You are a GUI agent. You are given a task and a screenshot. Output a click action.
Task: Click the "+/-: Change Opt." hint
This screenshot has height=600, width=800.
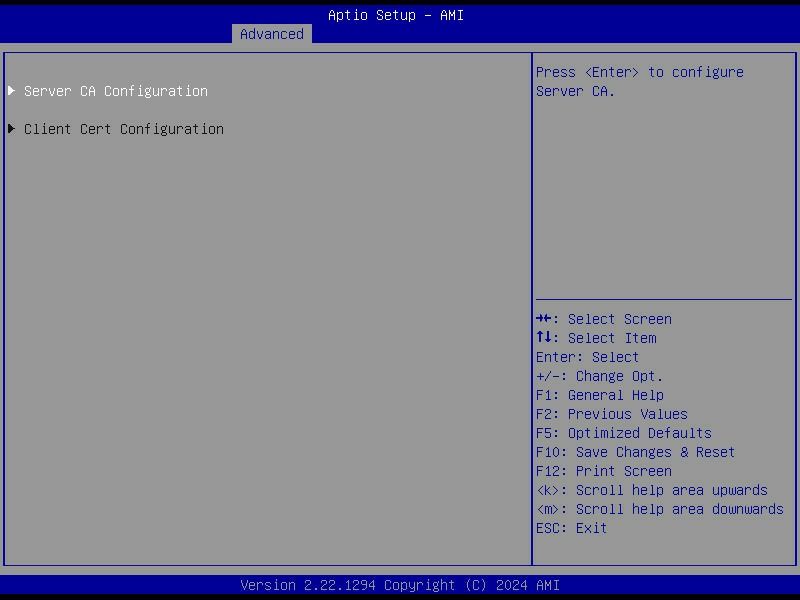599,377
